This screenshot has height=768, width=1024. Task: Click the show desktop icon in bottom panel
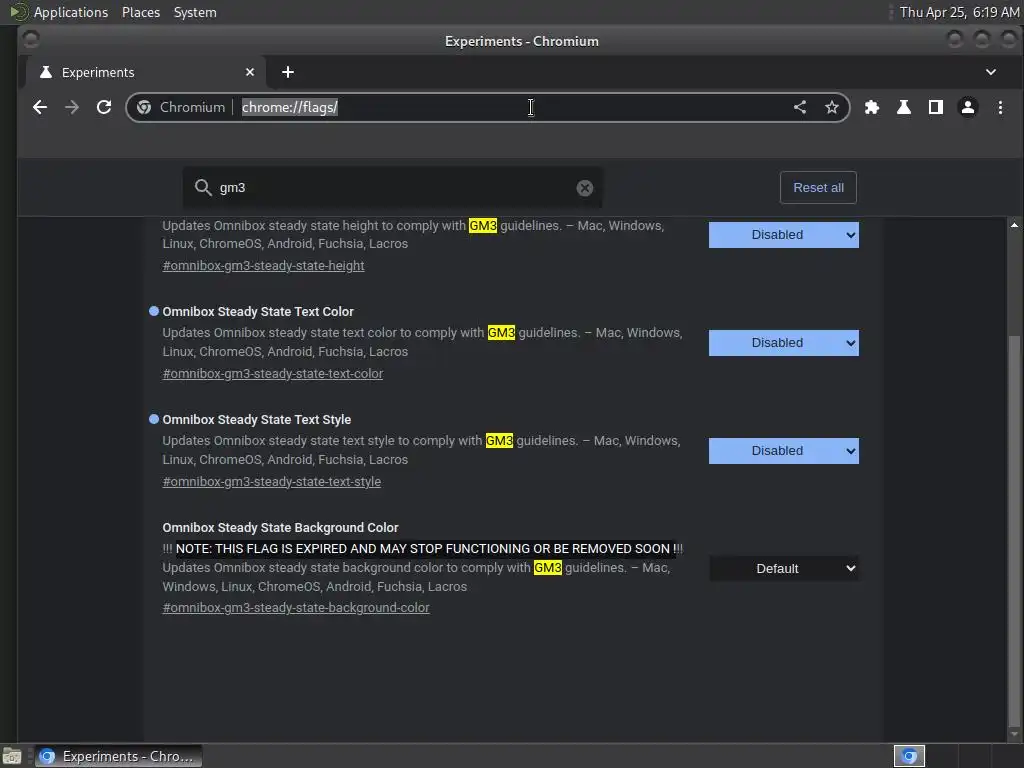coord(12,756)
